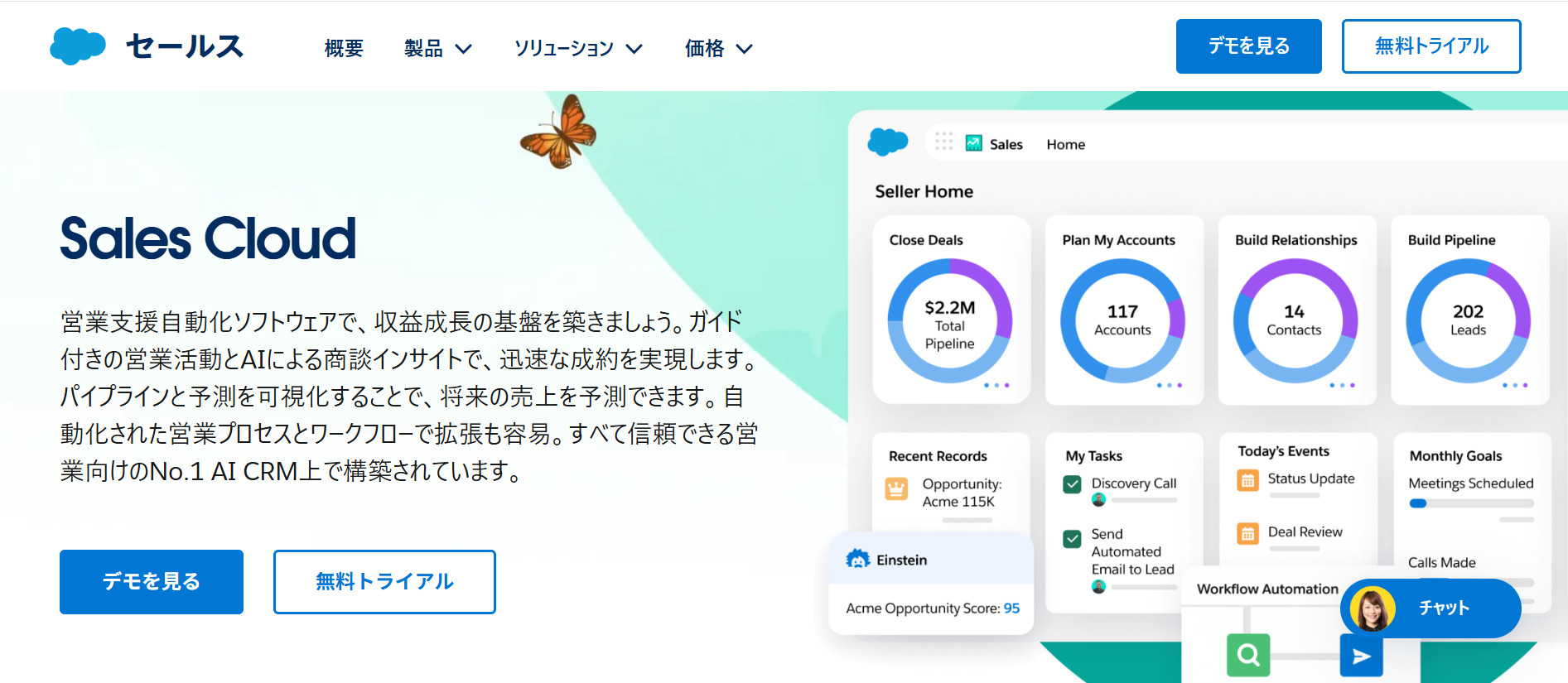Click the Plan My Accounts card title

1119,240
